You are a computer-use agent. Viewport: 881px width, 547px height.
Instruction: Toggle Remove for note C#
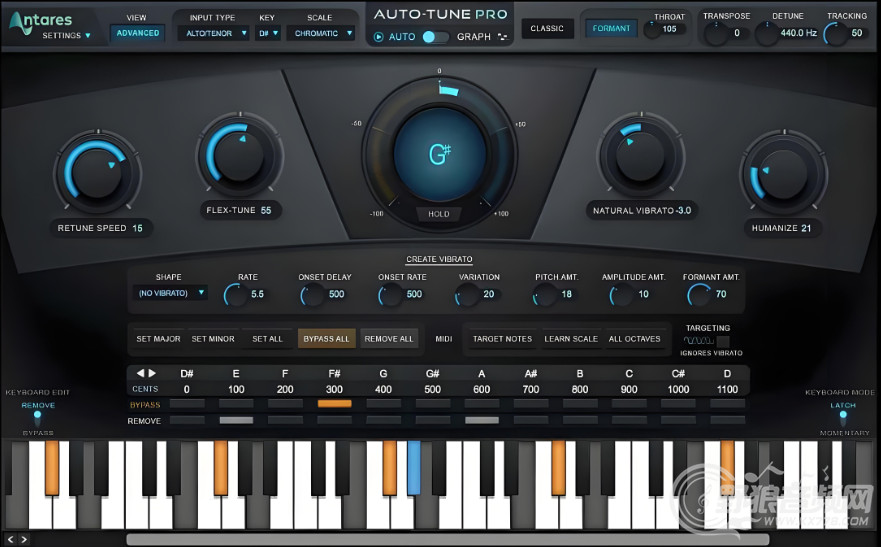click(678, 420)
